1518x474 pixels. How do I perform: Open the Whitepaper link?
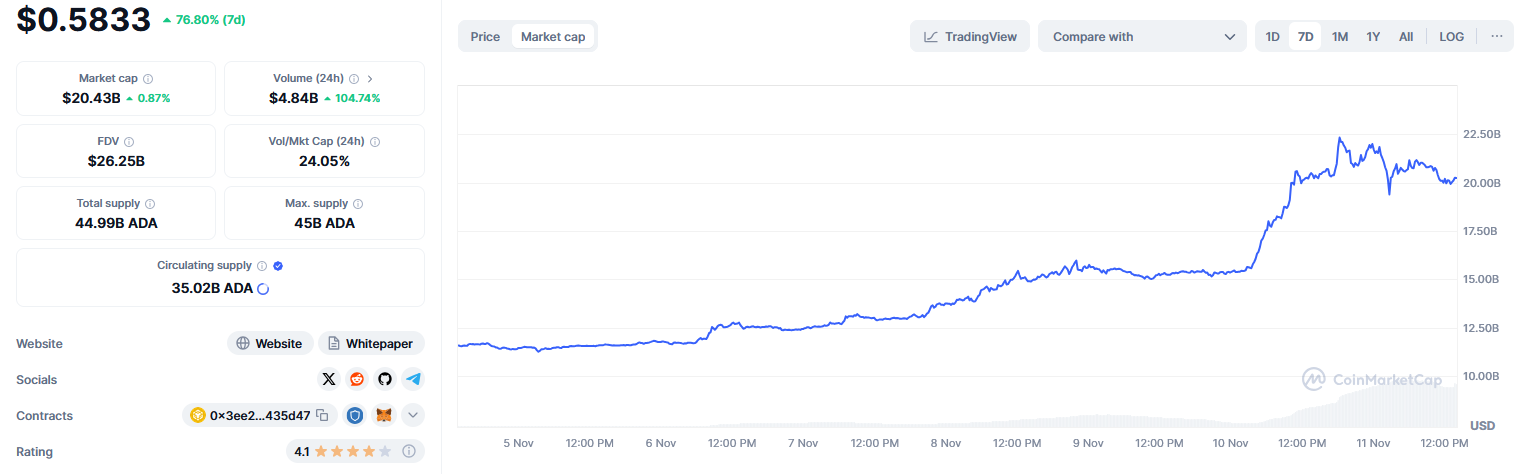click(x=371, y=343)
